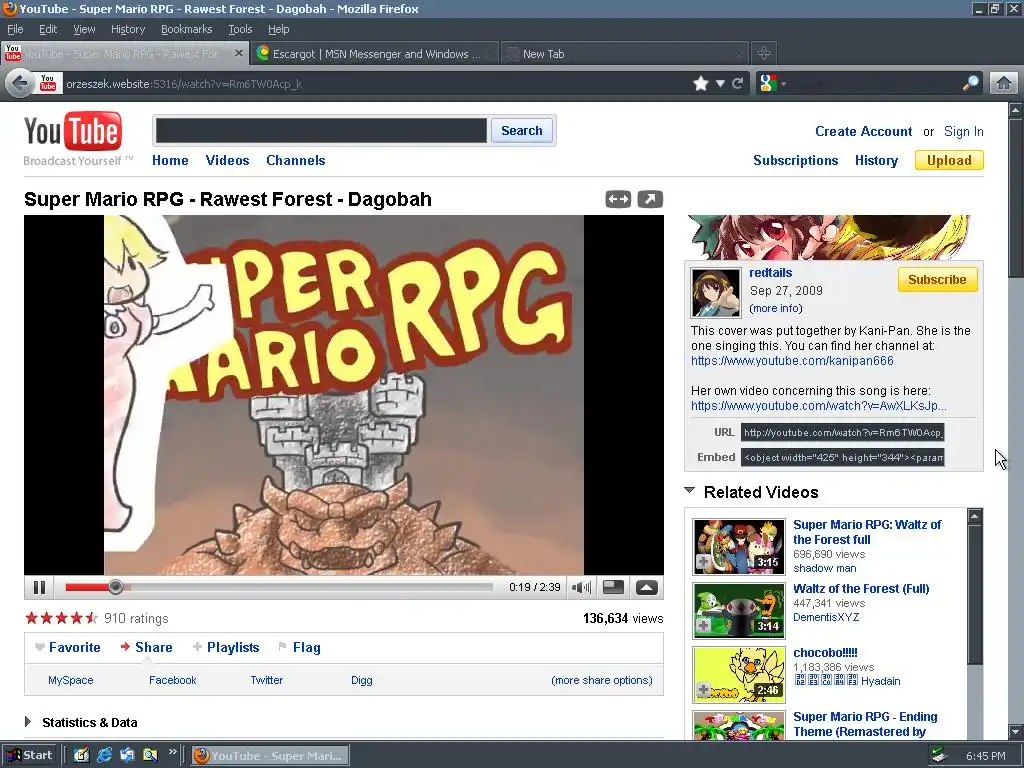Open the YouTube History link

pos(876,161)
